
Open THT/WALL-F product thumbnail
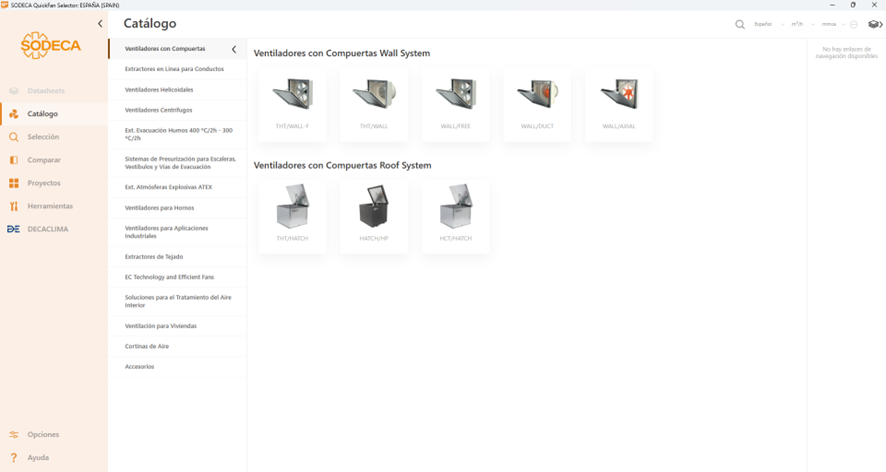click(292, 104)
